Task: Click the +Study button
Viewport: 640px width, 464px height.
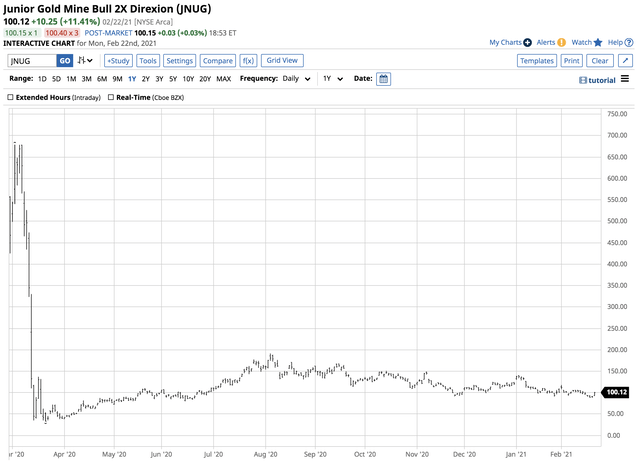Action: click(x=118, y=61)
